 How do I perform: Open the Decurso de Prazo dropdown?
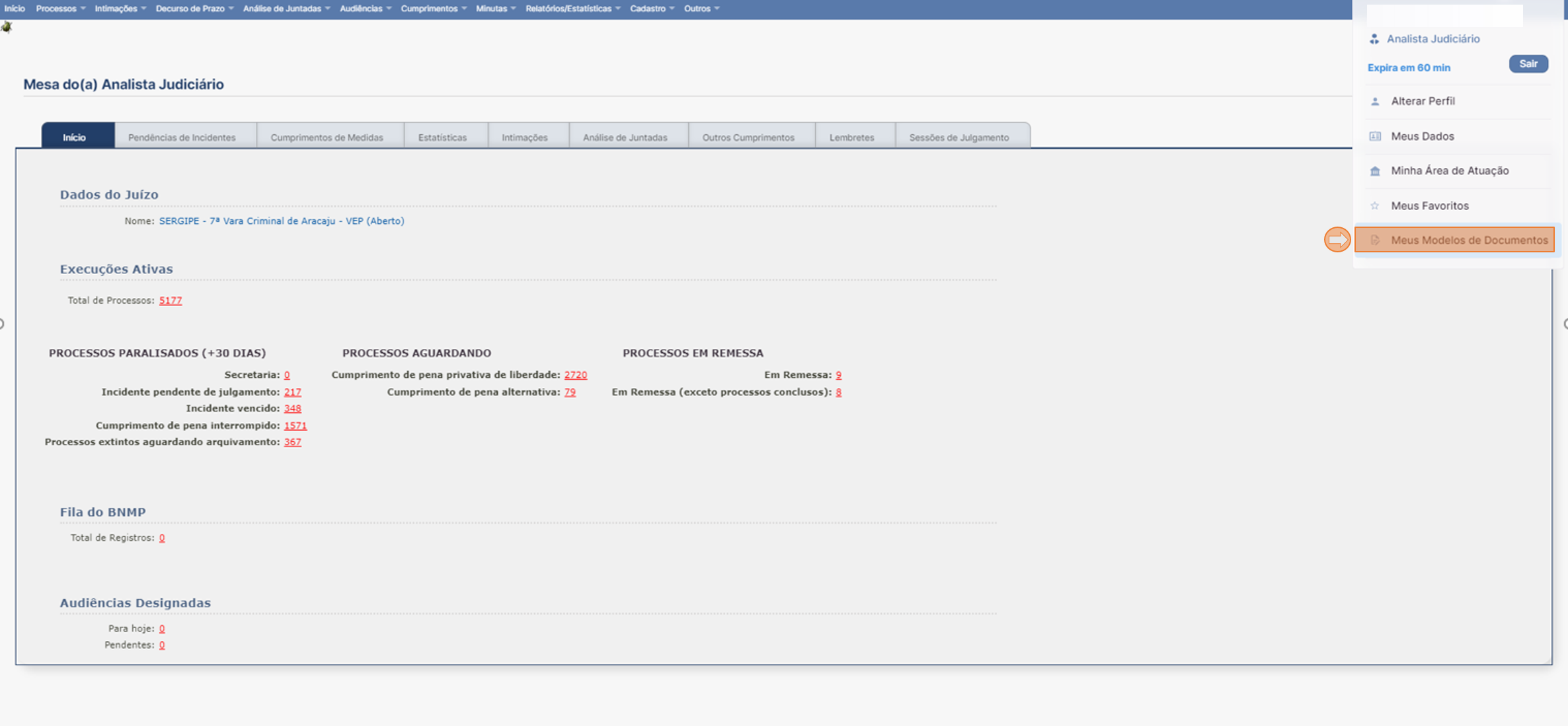[194, 9]
